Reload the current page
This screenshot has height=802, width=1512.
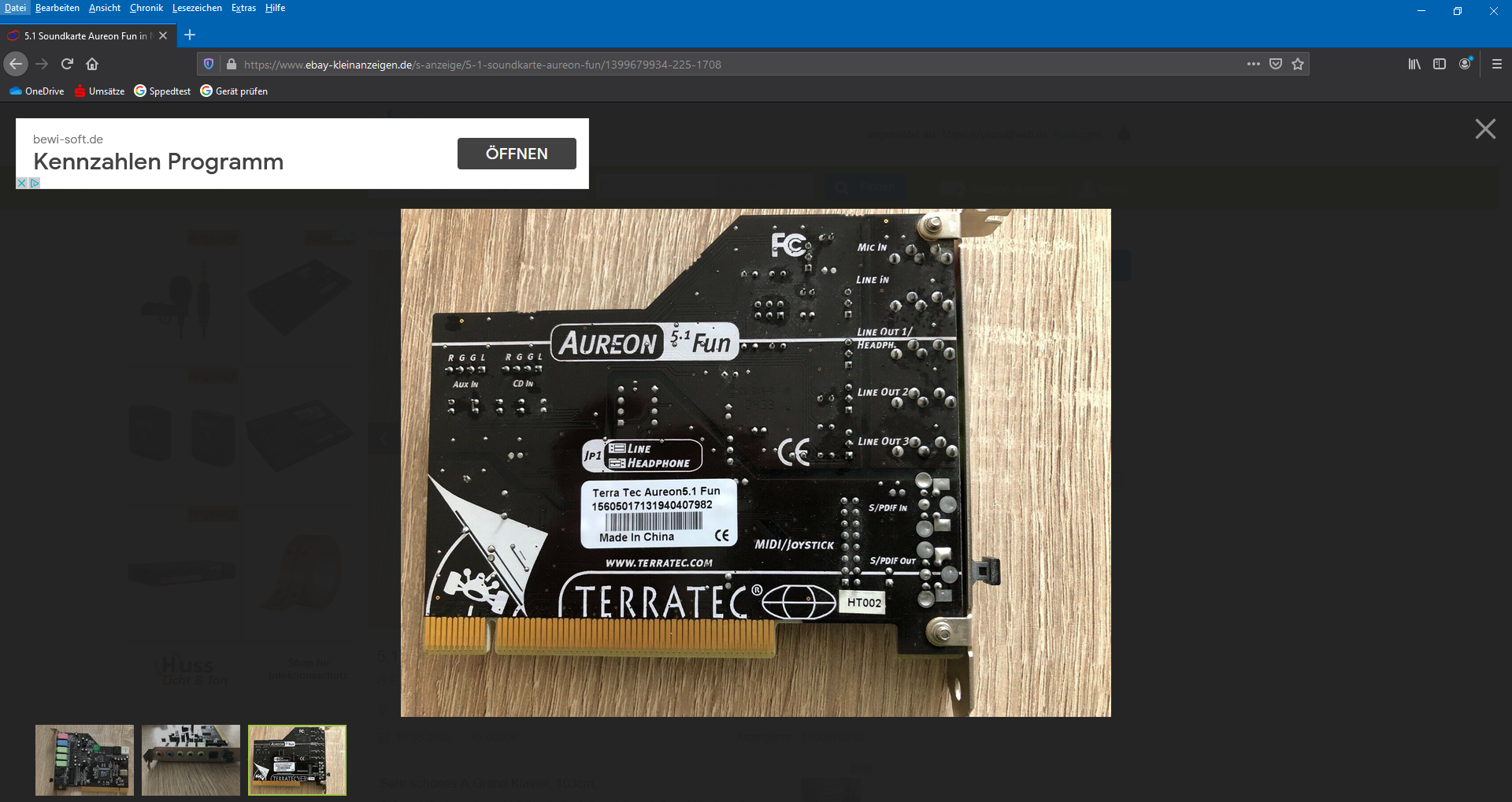[x=67, y=64]
